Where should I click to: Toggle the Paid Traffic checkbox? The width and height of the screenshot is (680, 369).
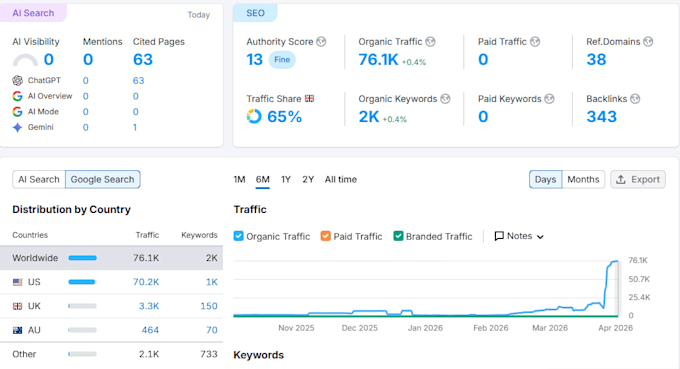[325, 236]
